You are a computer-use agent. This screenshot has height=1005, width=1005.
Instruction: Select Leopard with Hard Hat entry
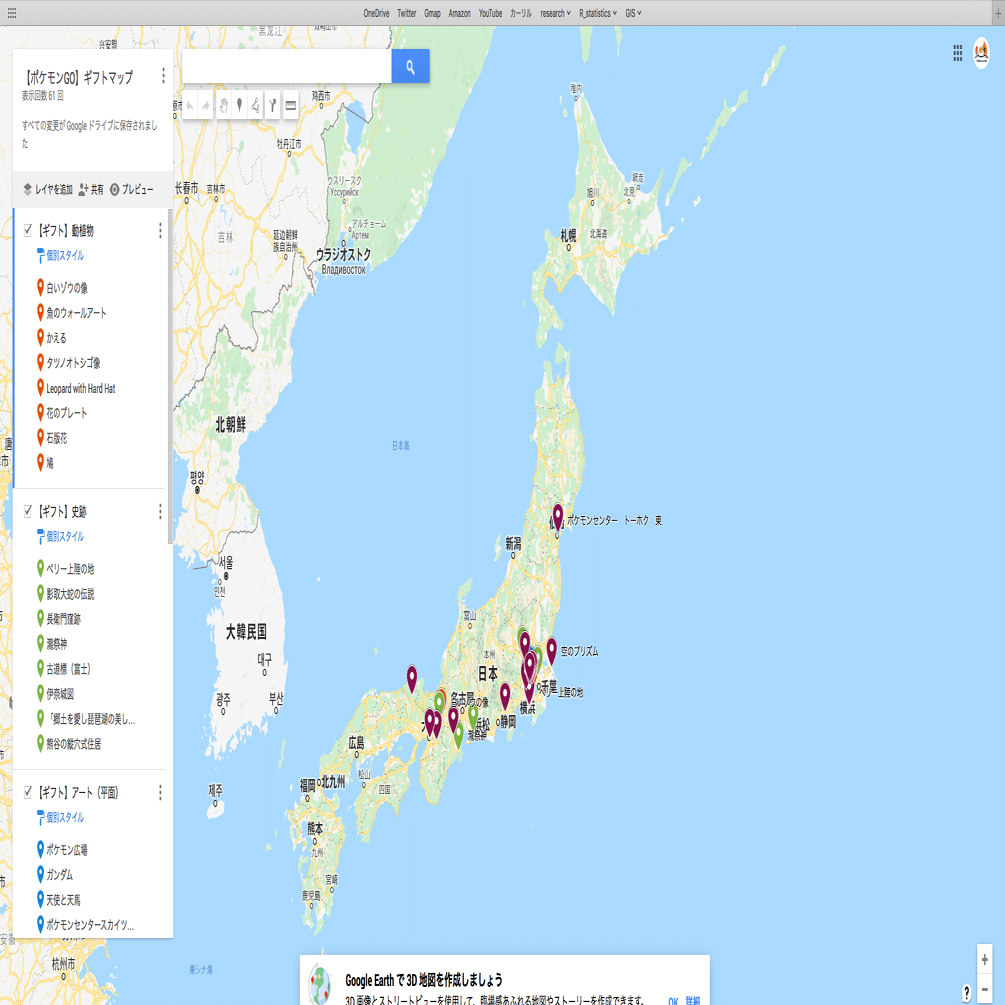[81, 388]
